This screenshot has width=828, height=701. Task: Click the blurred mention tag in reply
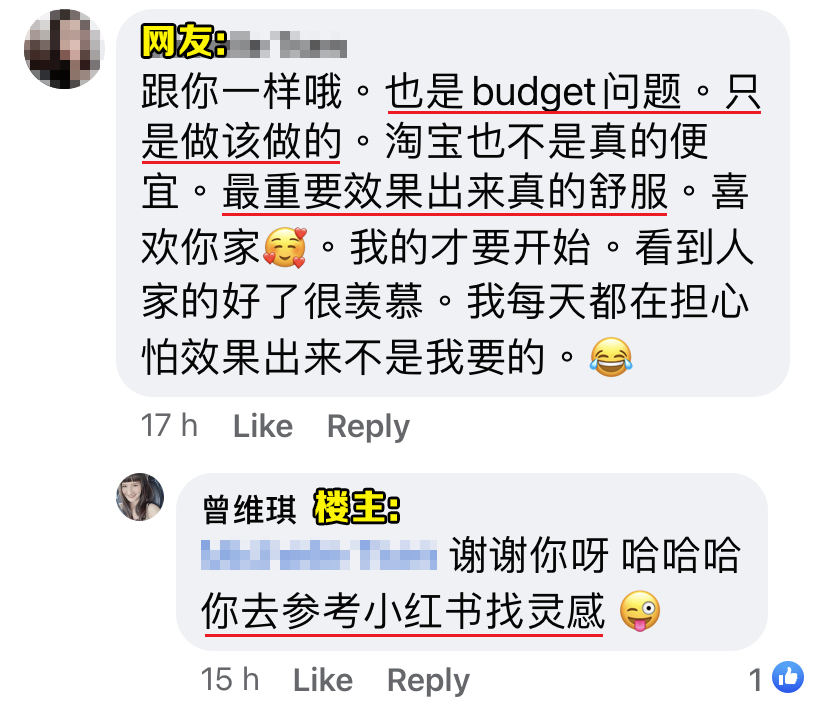(x=319, y=555)
